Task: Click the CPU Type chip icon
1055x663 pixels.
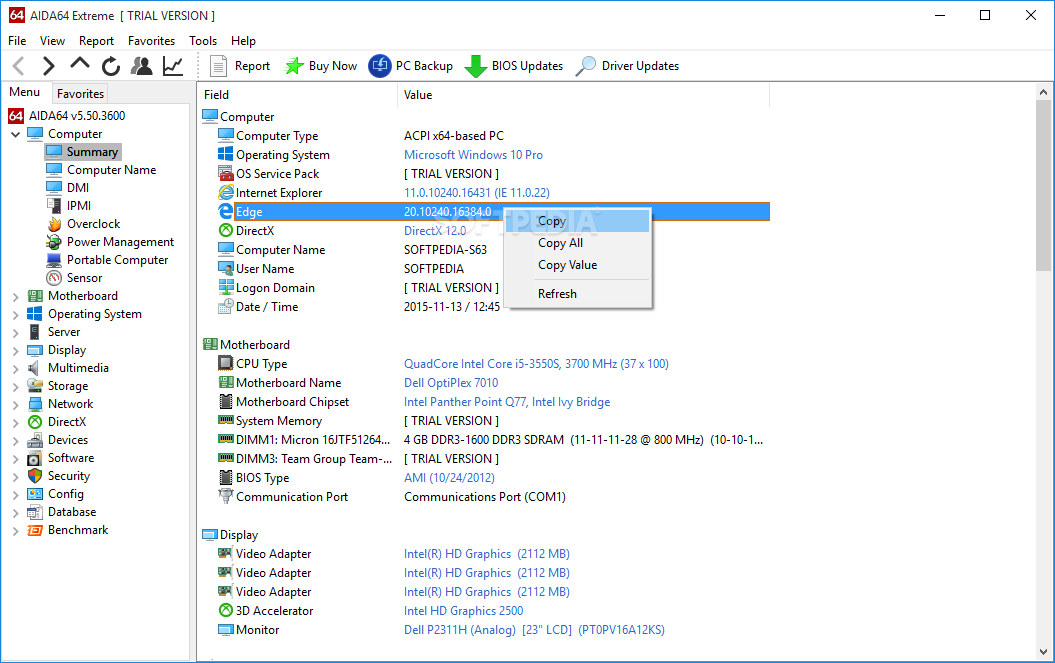Action: coord(226,363)
